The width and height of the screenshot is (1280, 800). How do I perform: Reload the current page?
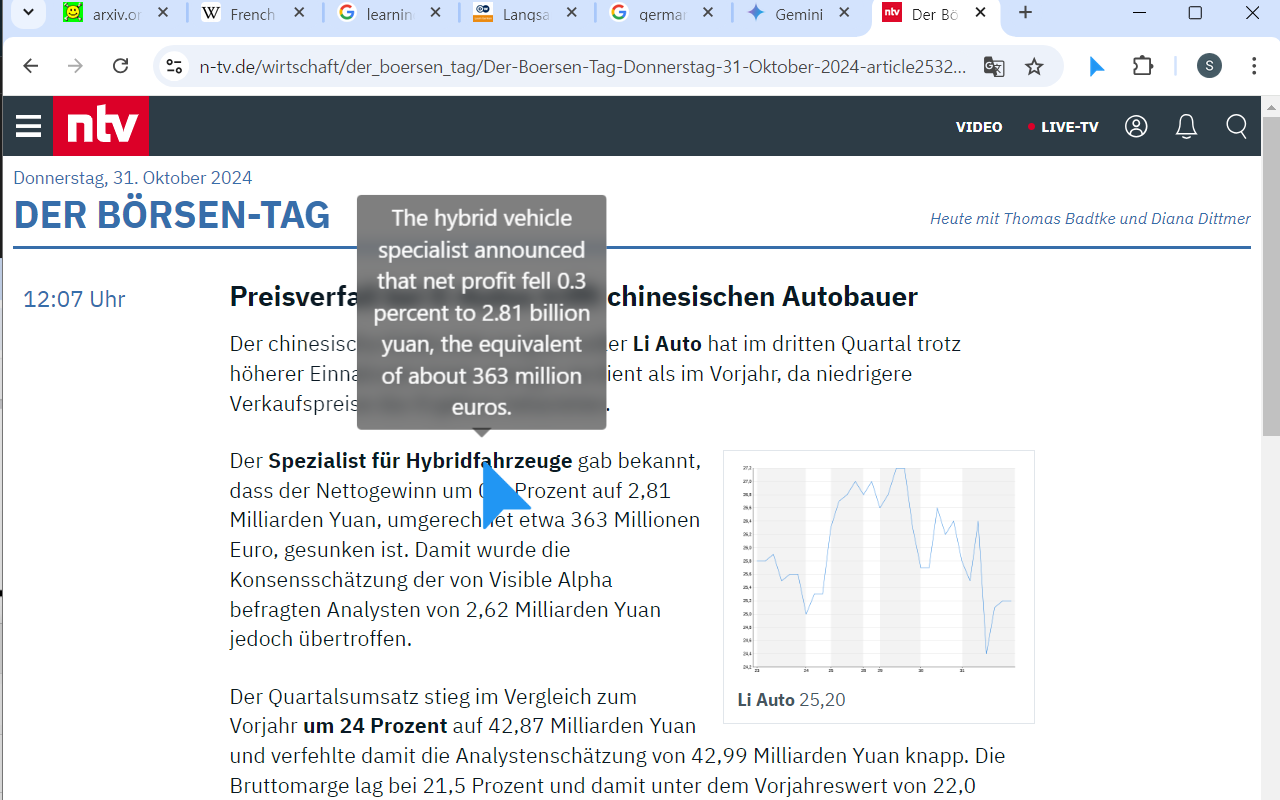click(x=121, y=66)
